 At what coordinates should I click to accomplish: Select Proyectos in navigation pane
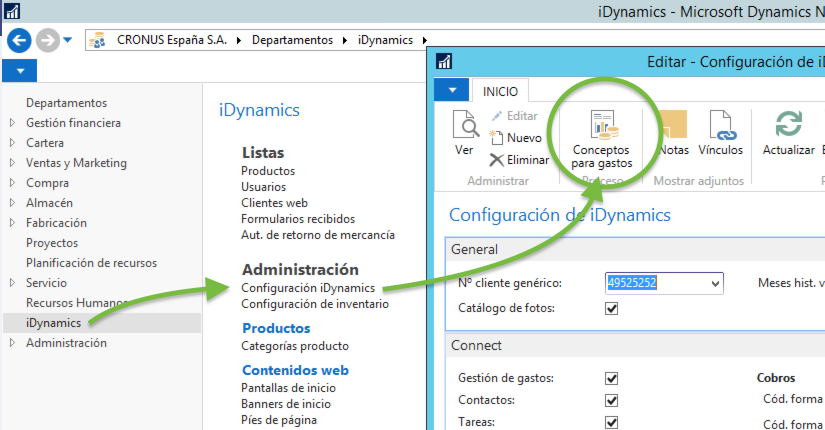coord(52,243)
